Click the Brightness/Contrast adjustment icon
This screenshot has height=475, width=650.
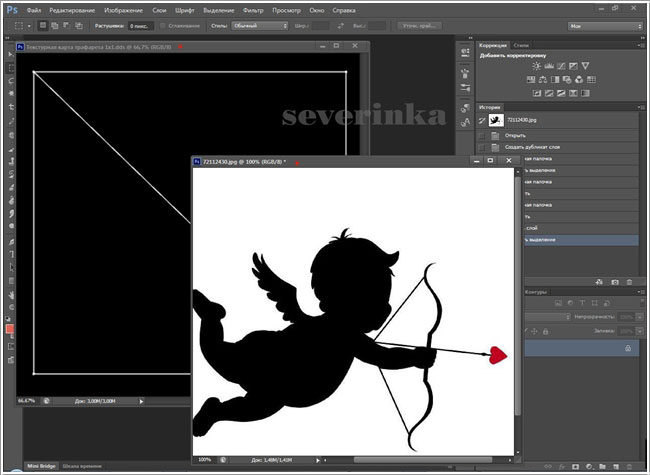[x=538, y=66]
